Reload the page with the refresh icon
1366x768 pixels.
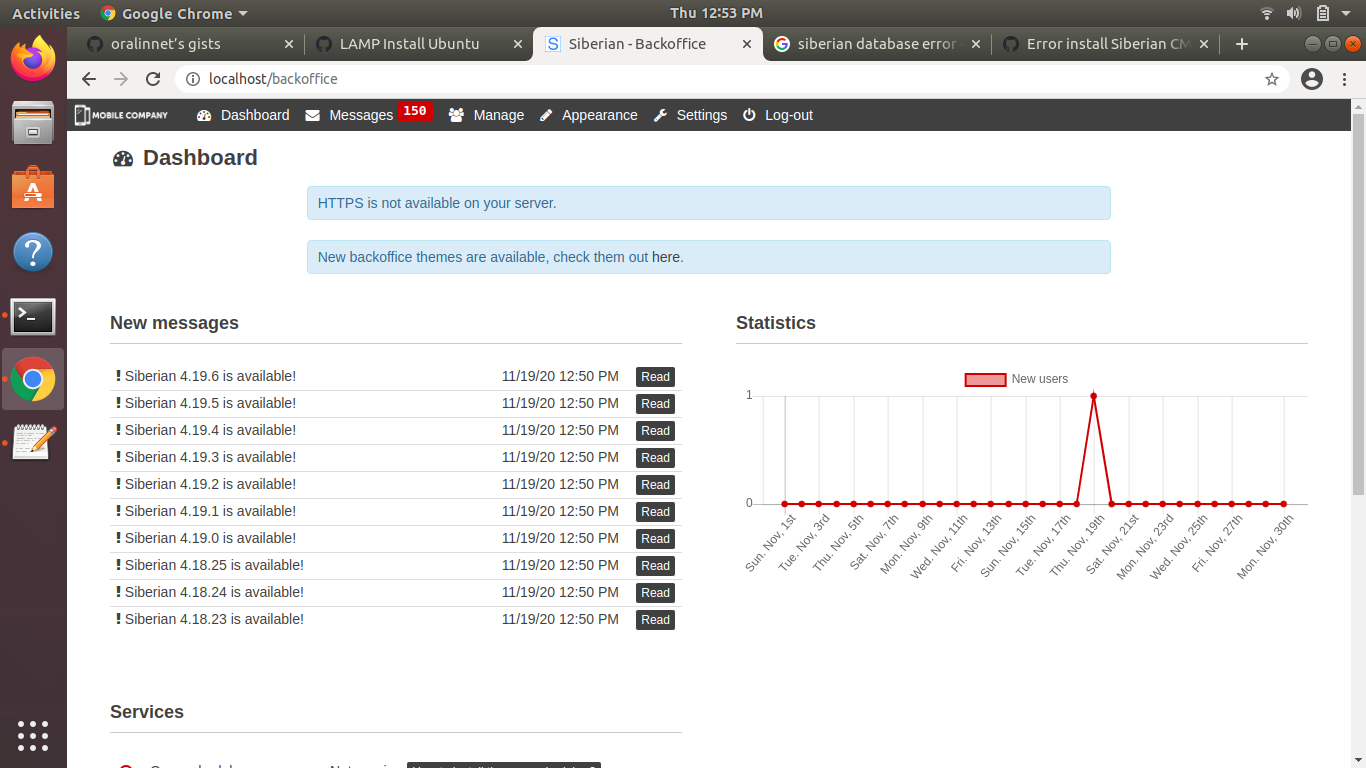pos(153,78)
